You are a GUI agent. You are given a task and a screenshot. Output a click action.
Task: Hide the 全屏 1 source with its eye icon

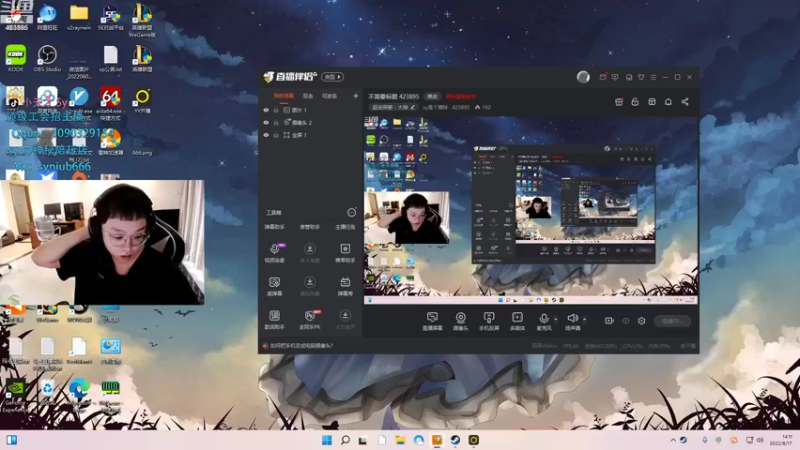(266, 135)
